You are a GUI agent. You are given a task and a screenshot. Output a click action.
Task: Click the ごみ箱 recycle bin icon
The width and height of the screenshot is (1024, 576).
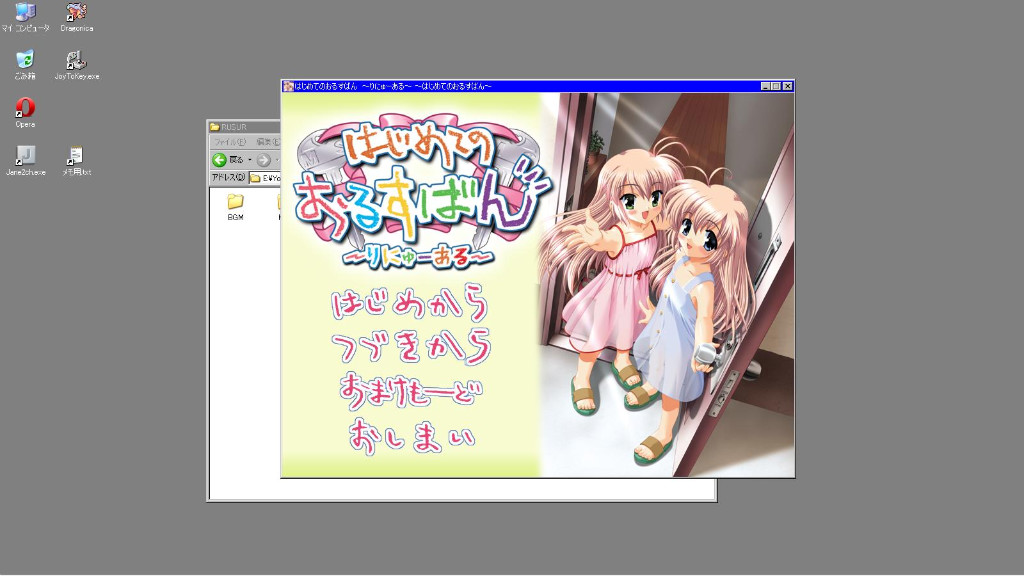[x=25, y=64]
